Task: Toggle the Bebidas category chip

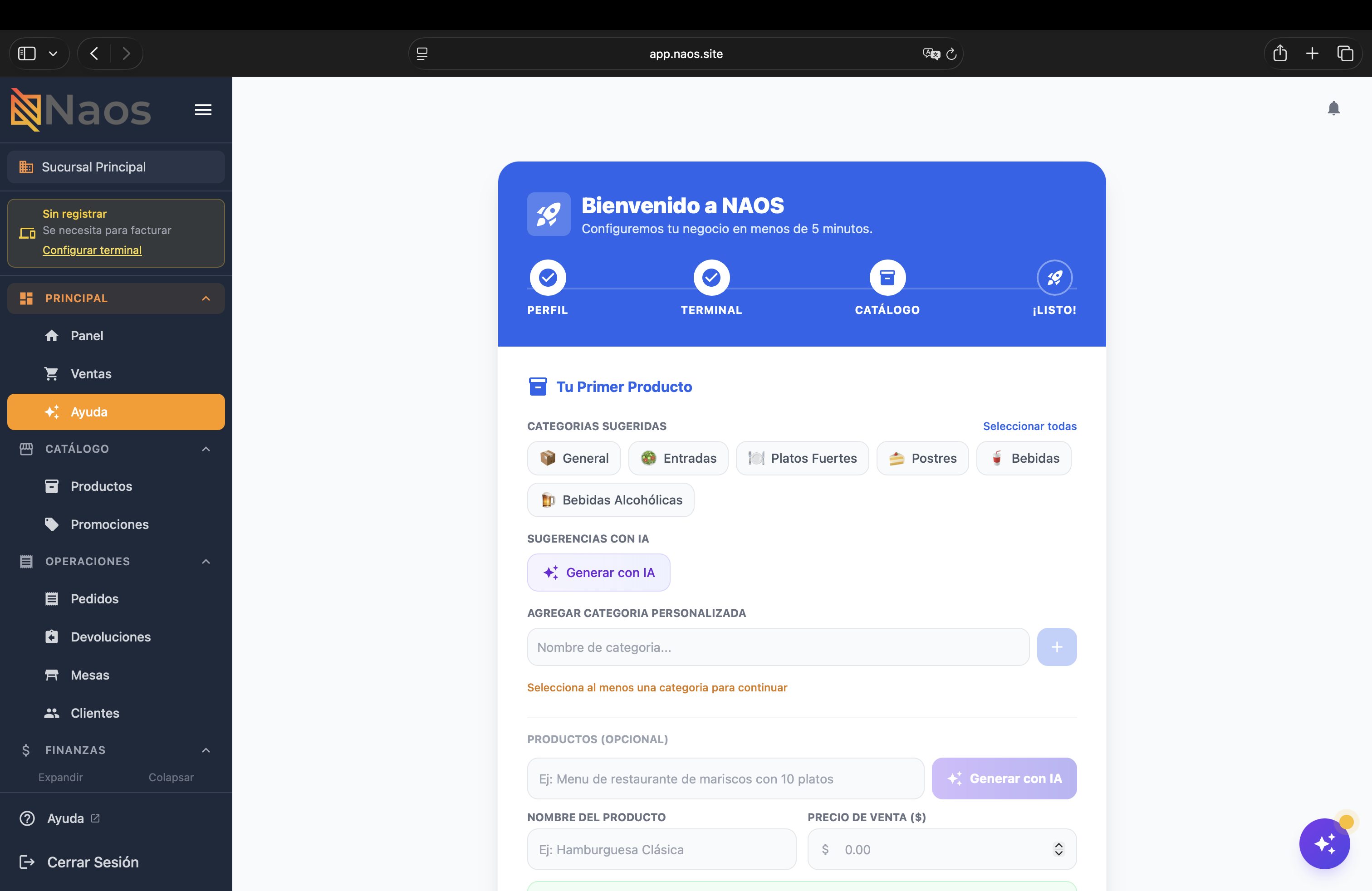Action: point(1024,458)
